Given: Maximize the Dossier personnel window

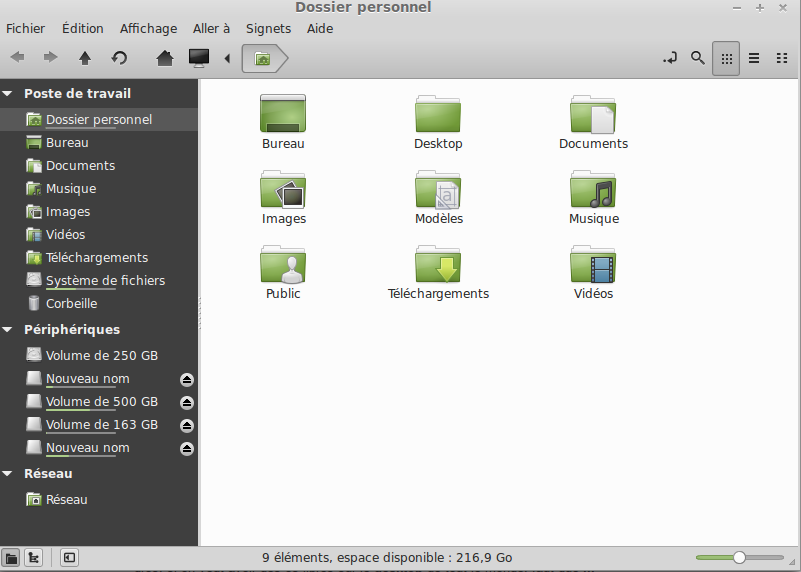Looking at the screenshot, I should pyautogui.click(x=760, y=8).
